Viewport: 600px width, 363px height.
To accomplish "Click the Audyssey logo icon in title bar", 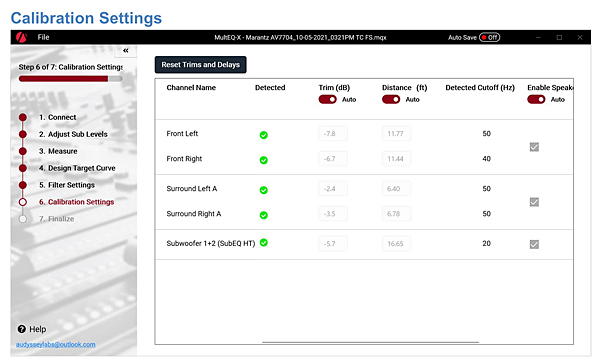I will point(22,37).
